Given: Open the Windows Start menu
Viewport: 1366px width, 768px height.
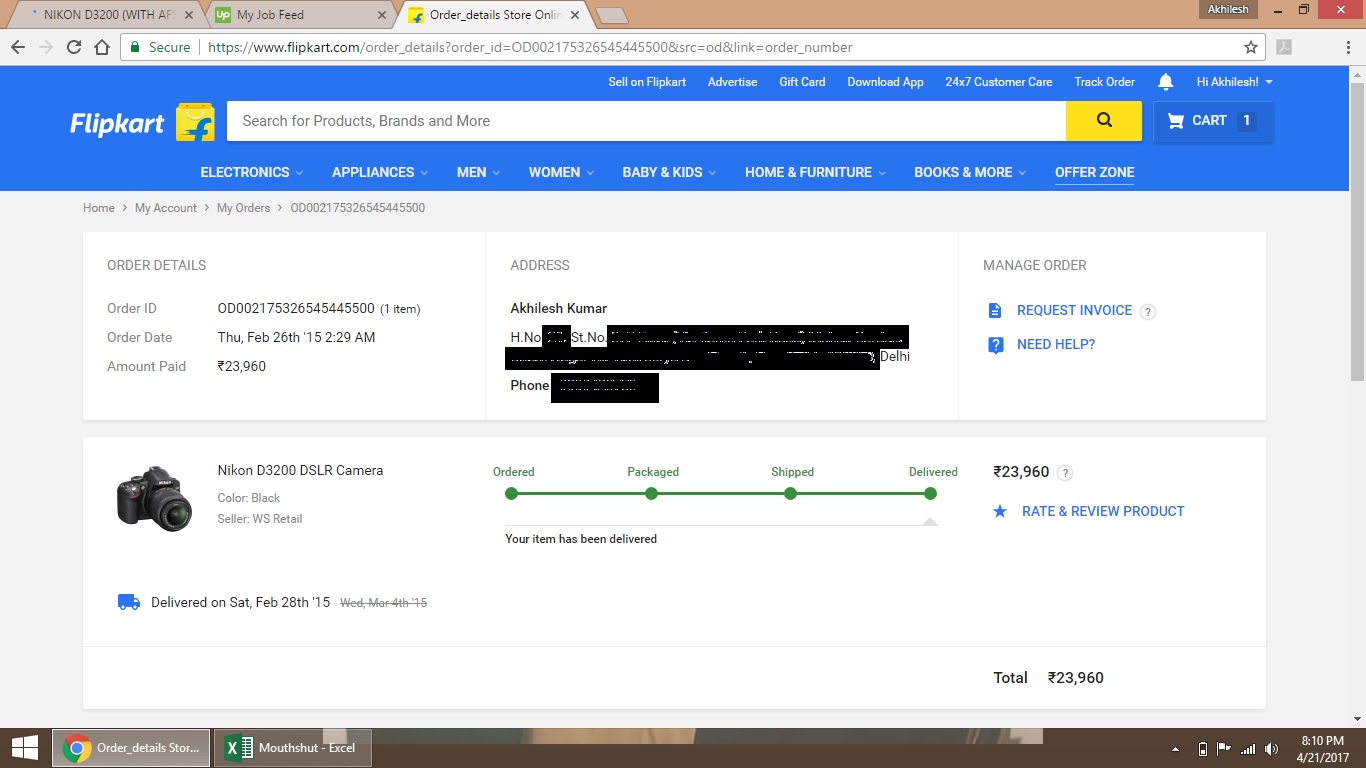Looking at the screenshot, I should tap(24, 748).
